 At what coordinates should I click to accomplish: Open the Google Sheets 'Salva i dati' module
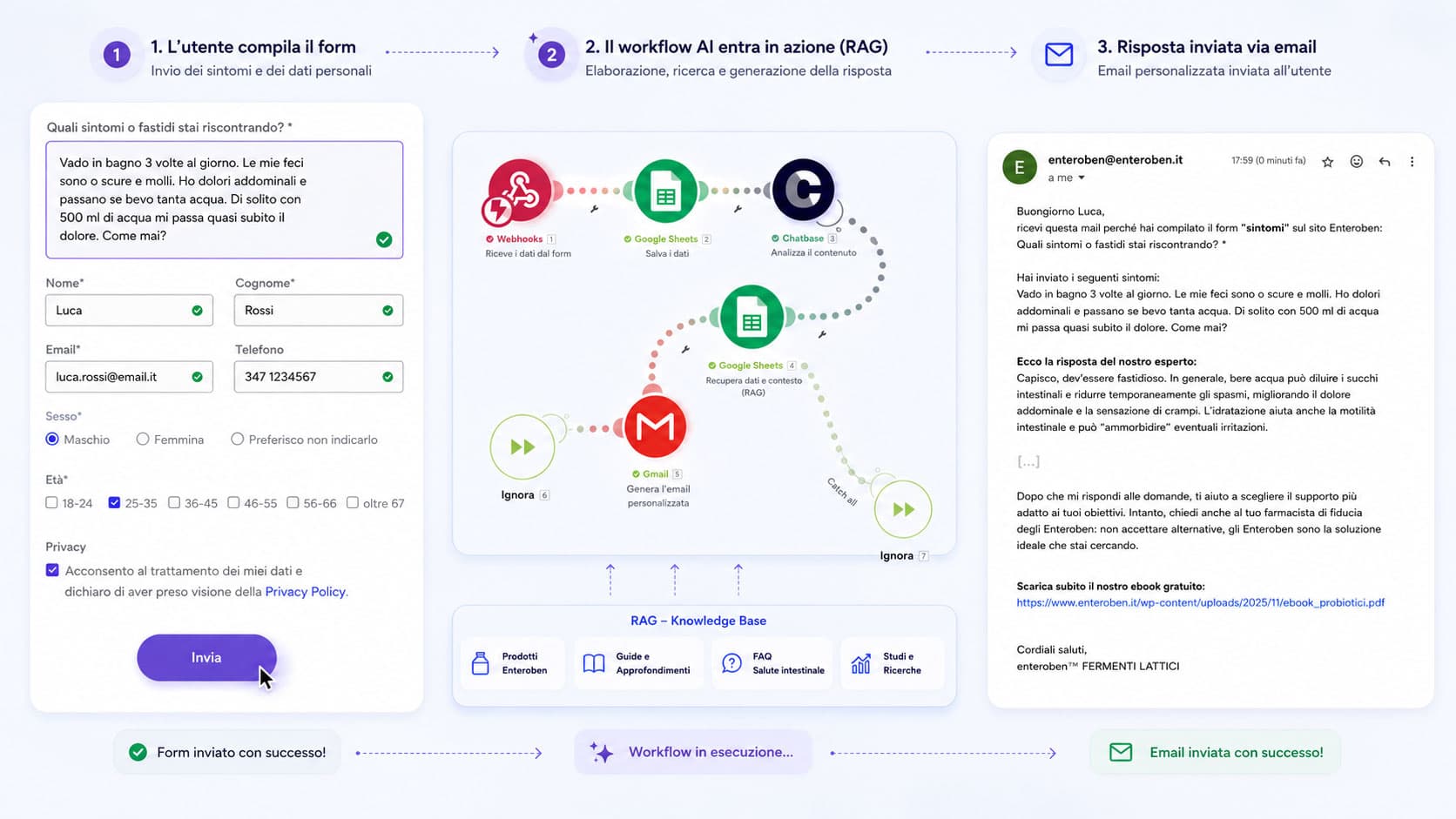click(x=665, y=191)
